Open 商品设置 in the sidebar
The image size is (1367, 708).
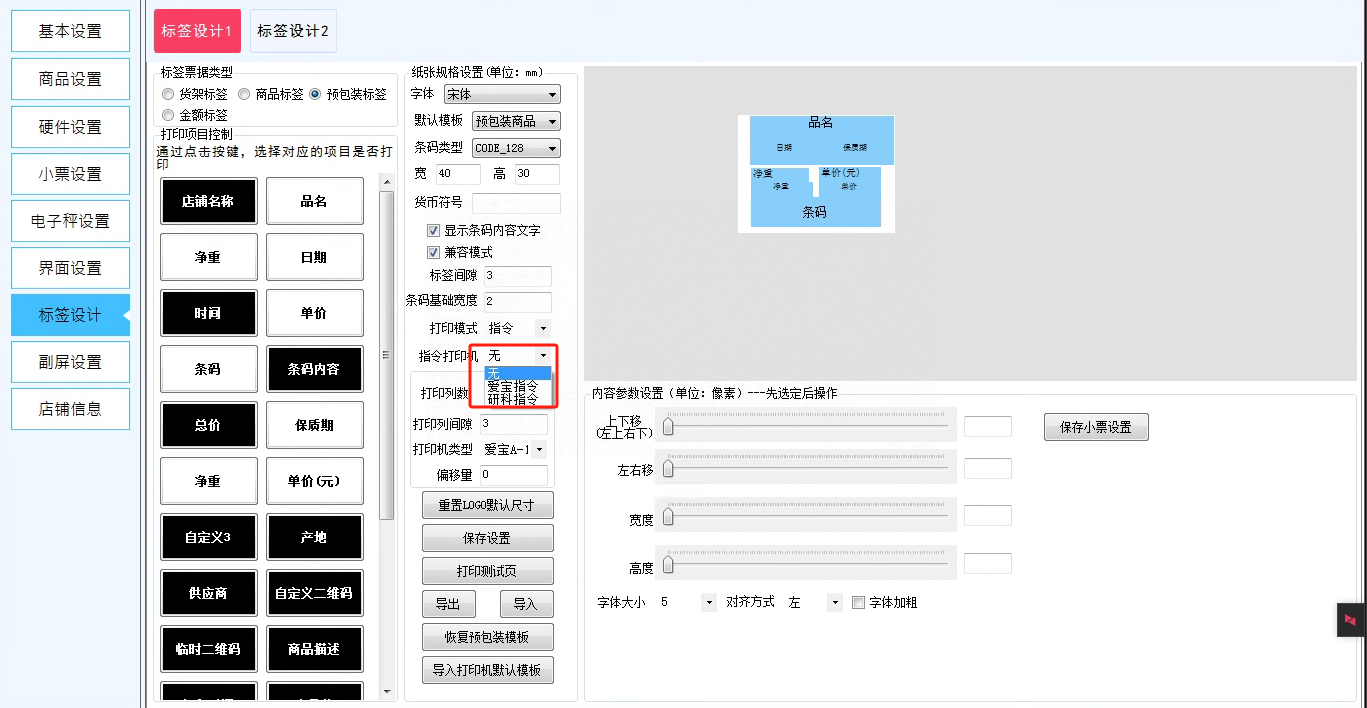pyautogui.click(x=70, y=79)
